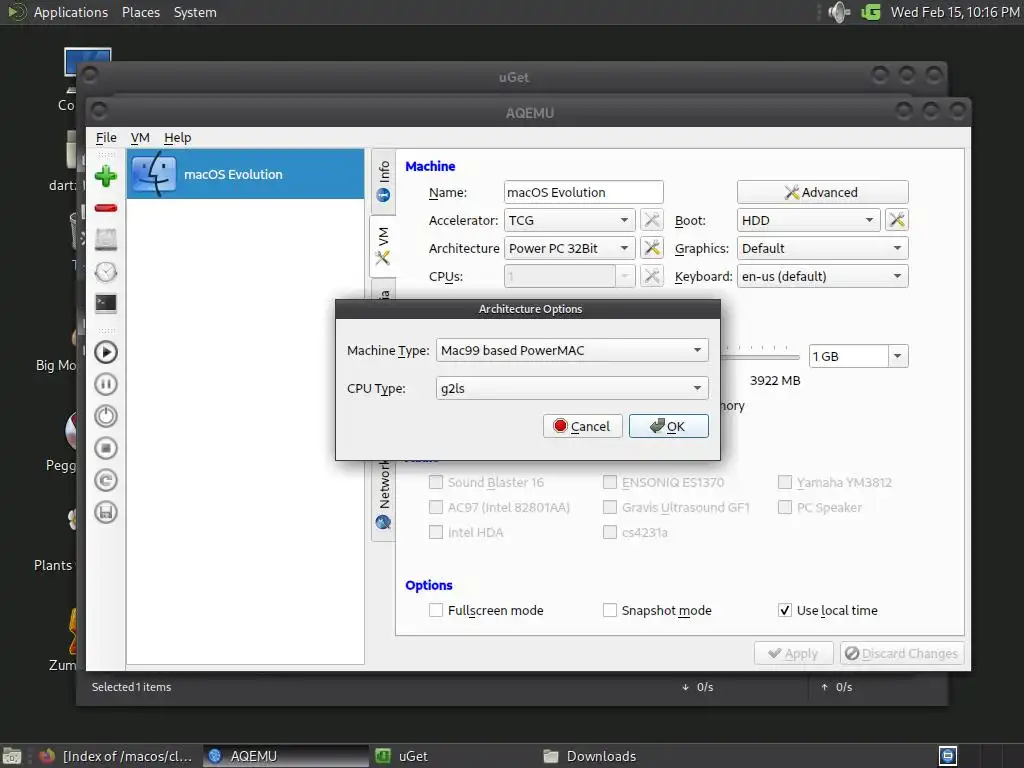The width and height of the screenshot is (1024, 768).
Task: Switch to Index of /macos browser window in the taskbar
Action: coord(117,756)
